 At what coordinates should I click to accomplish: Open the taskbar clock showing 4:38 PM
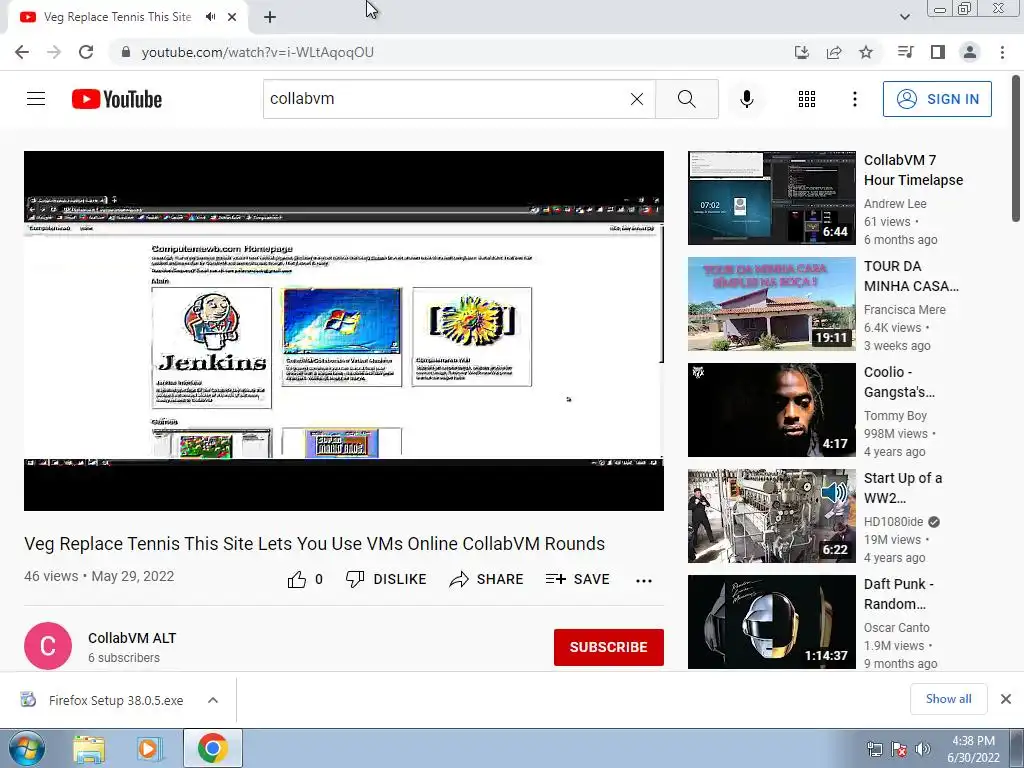click(x=973, y=749)
